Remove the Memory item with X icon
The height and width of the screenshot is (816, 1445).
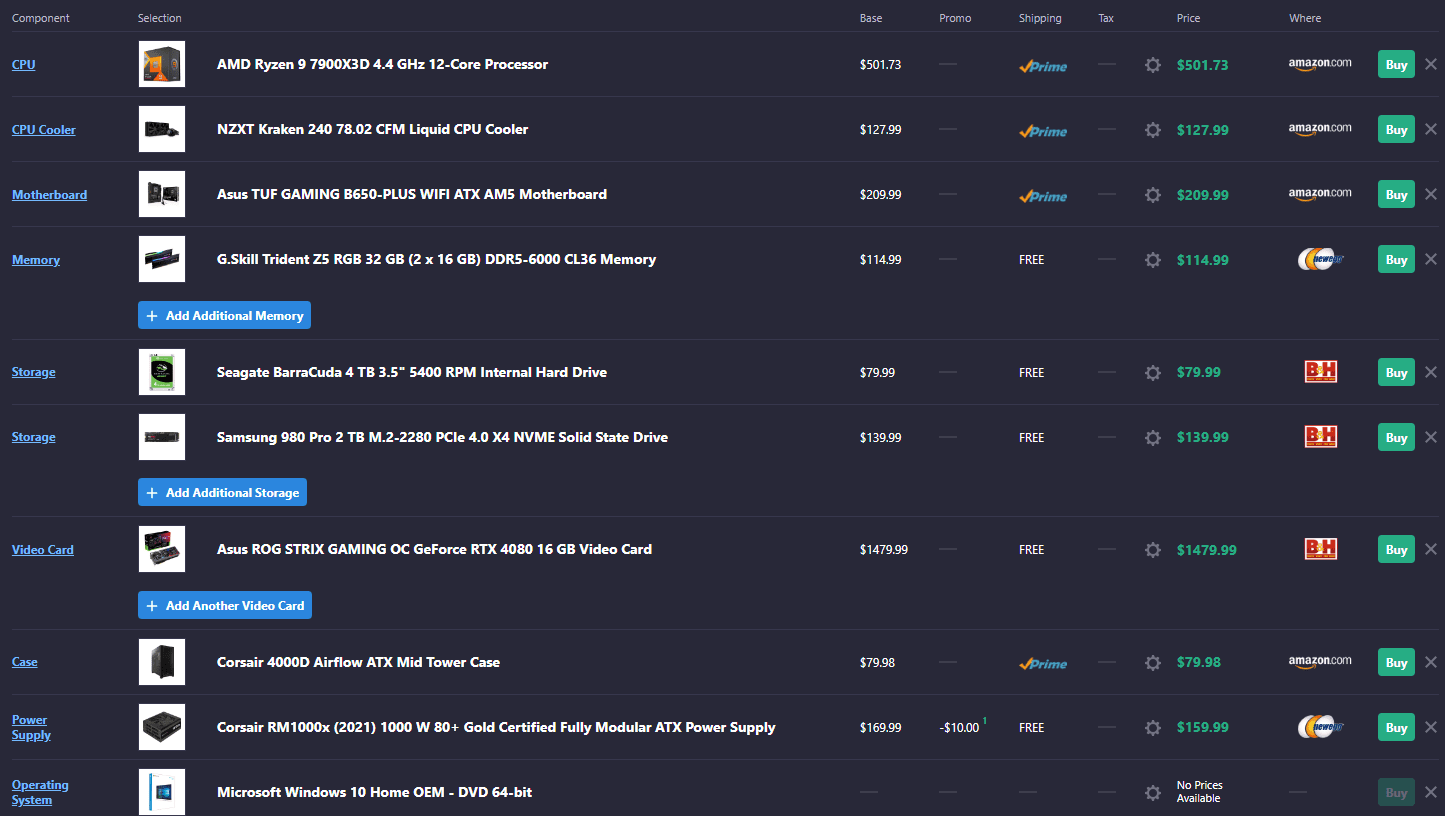click(x=1430, y=260)
